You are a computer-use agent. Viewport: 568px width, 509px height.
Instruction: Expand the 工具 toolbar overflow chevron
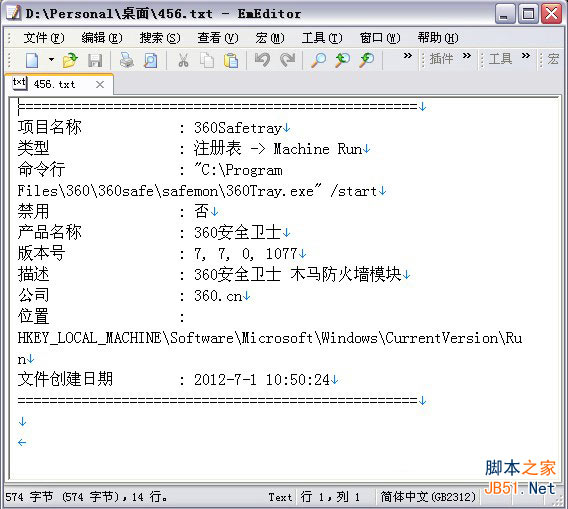coord(526,56)
